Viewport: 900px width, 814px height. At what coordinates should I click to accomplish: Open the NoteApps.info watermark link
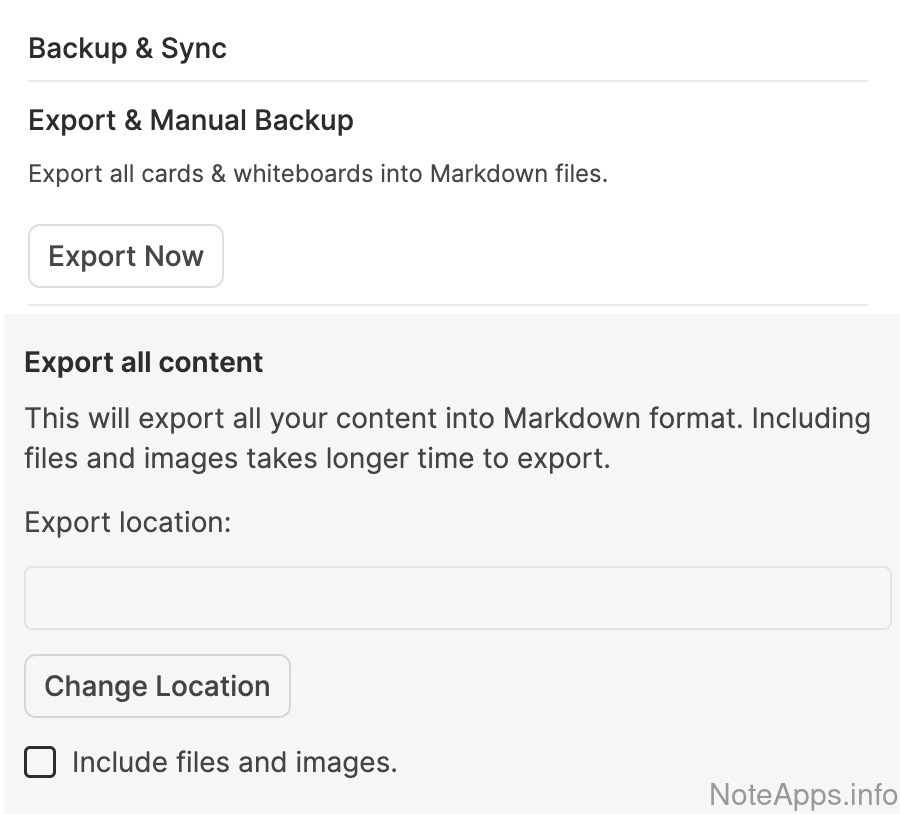(x=803, y=794)
